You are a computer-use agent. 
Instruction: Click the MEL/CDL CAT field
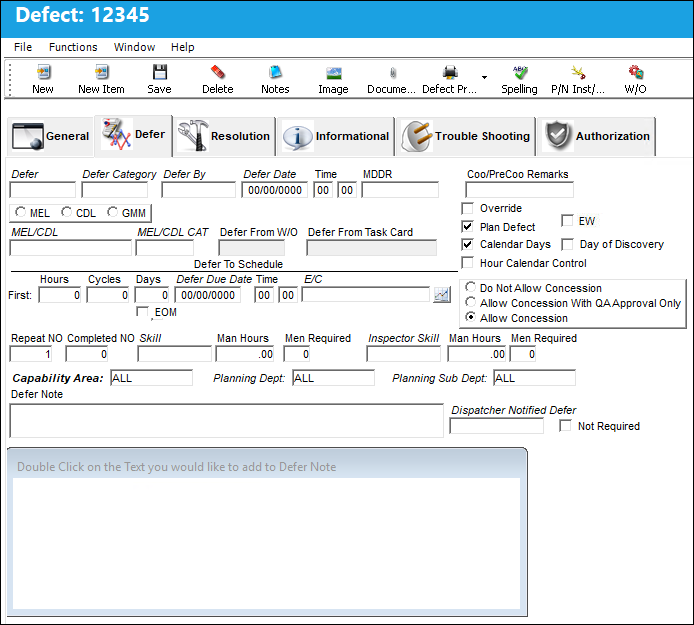[x=165, y=248]
